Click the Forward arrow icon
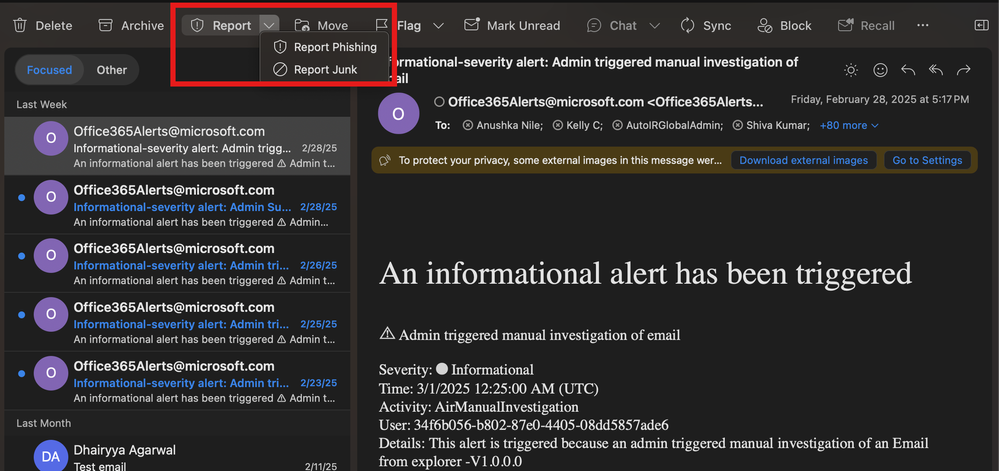 tap(964, 70)
